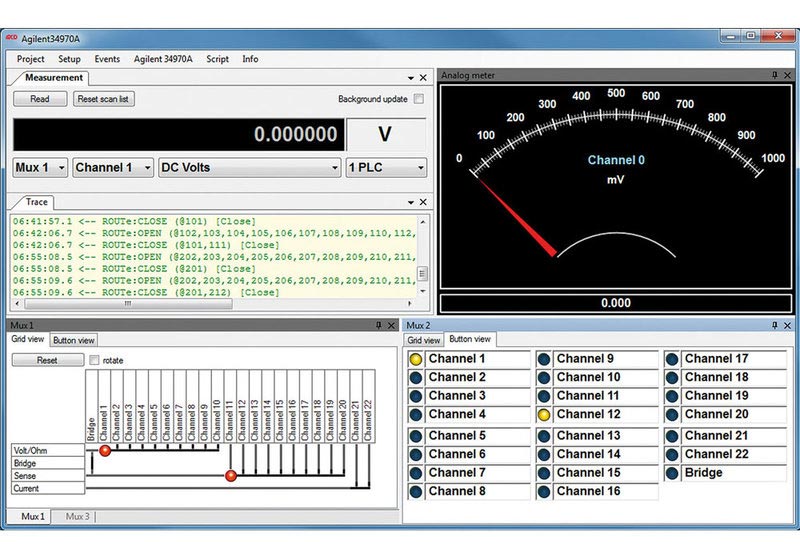Screen dimensions: 800x560
Task: Toggle Mux 2 Channel 12 indicator
Action: [x=544, y=415]
